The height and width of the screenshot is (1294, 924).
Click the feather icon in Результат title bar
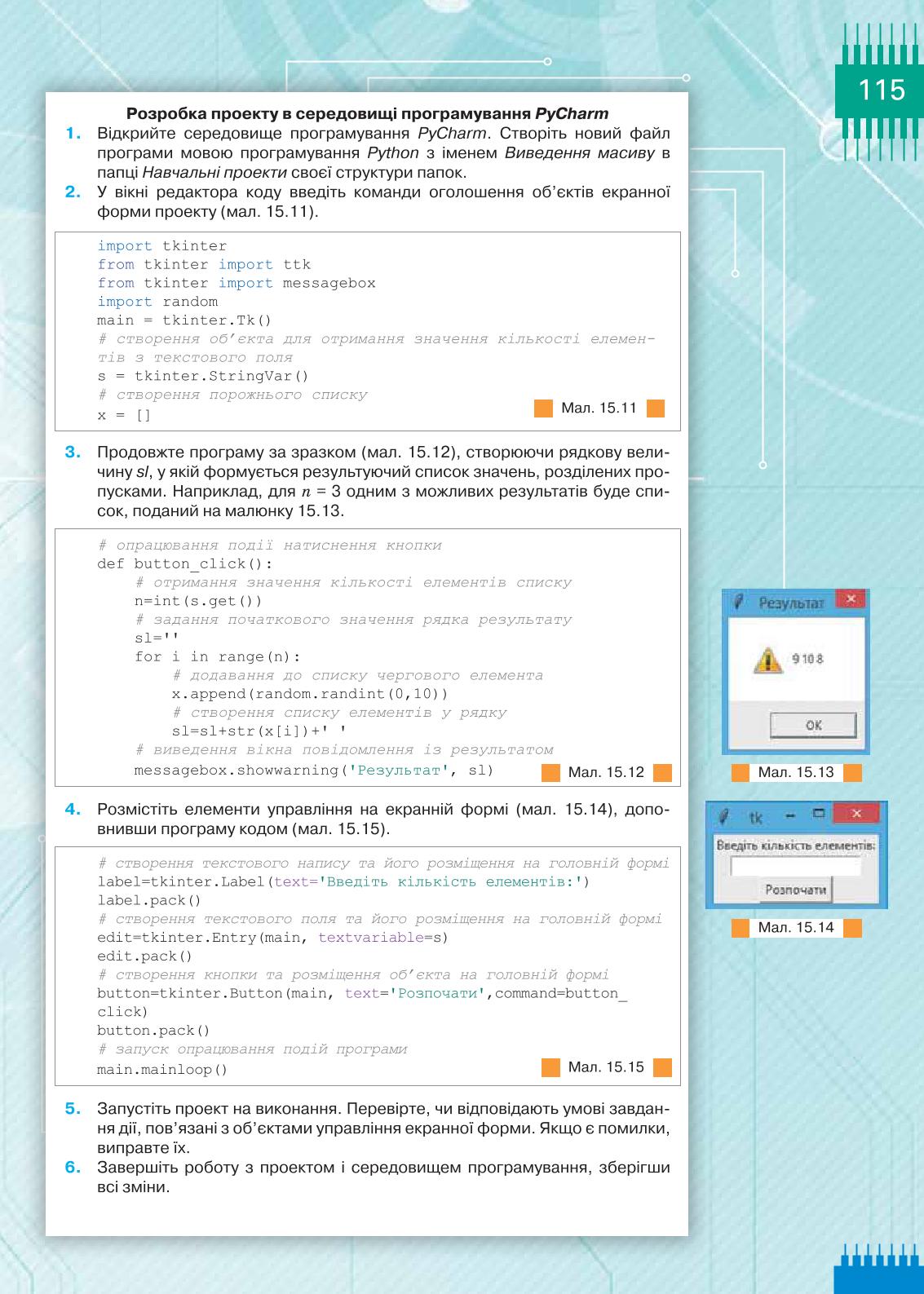pos(738,603)
